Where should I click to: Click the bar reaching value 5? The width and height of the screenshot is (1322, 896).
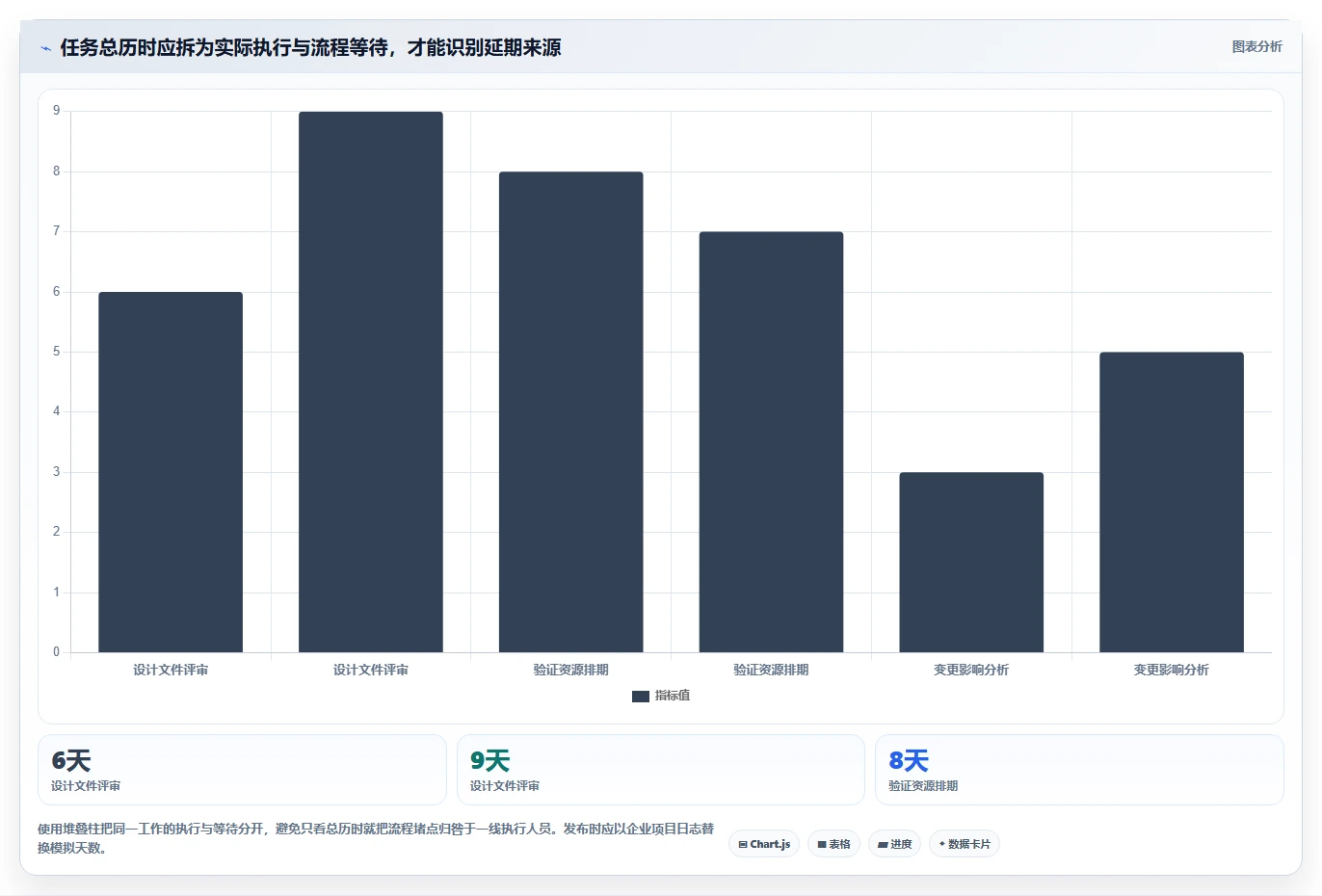pyautogui.click(x=1172, y=502)
